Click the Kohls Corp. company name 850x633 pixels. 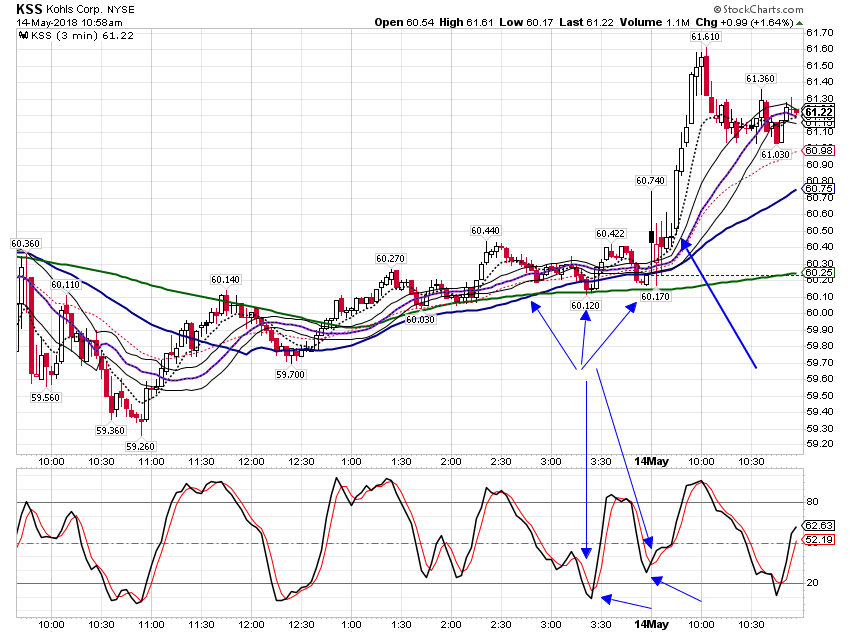(75, 10)
